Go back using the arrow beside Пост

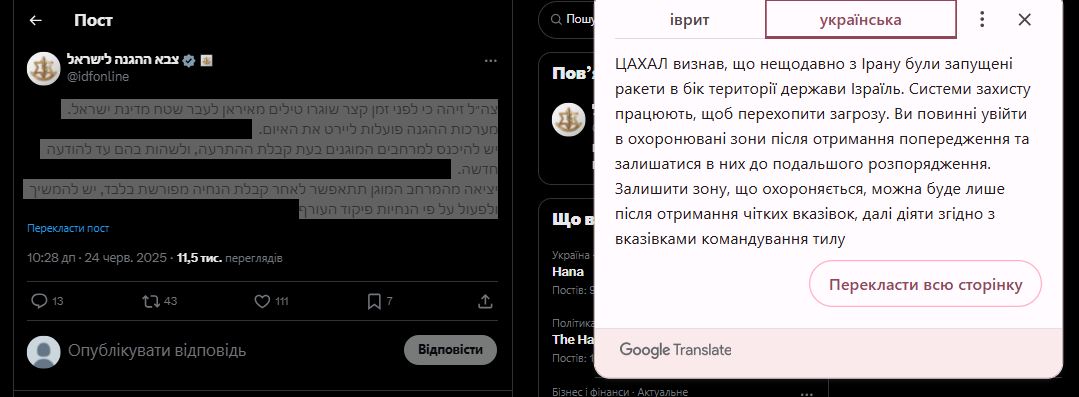pyautogui.click(x=35, y=21)
